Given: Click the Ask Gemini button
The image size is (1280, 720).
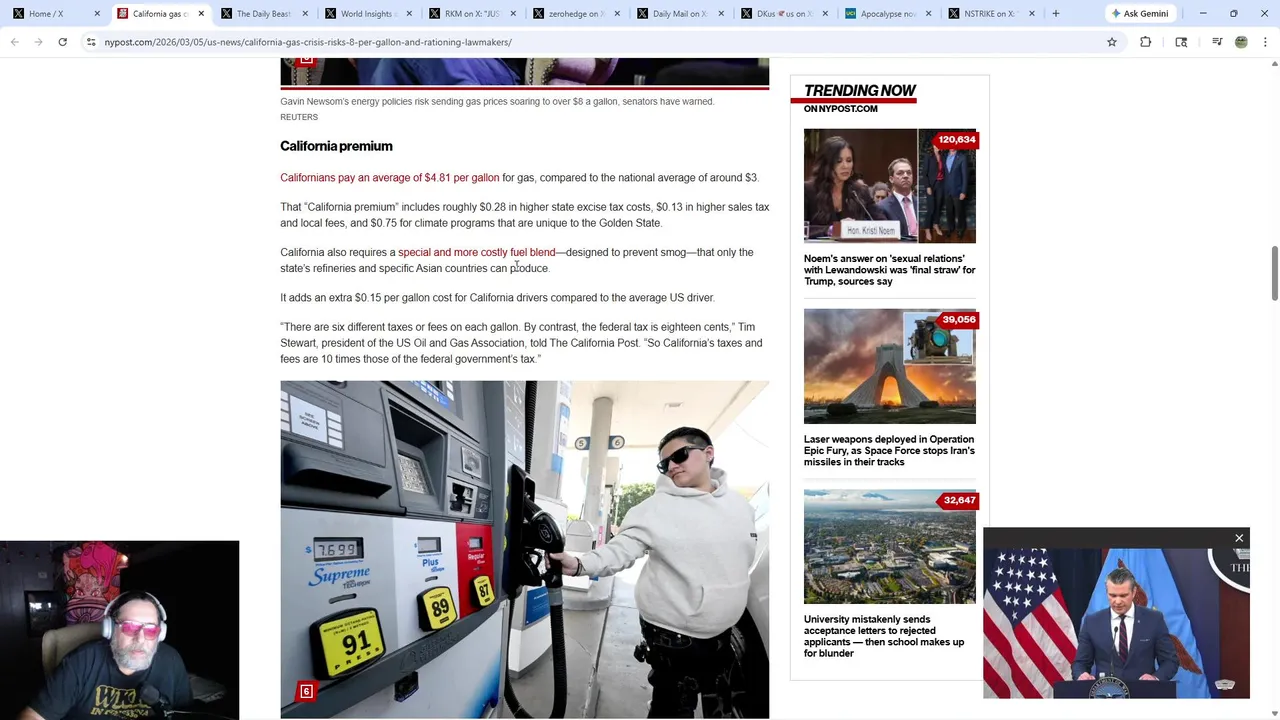Looking at the screenshot, I should coord(1139,14).
